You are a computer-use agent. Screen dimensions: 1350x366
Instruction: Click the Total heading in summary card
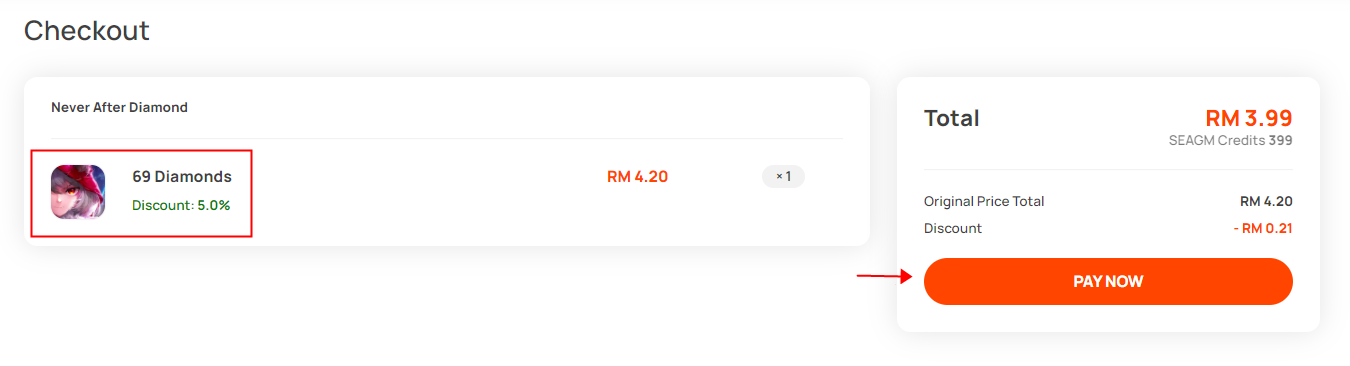pyautogui.click(x=952, y=118)
